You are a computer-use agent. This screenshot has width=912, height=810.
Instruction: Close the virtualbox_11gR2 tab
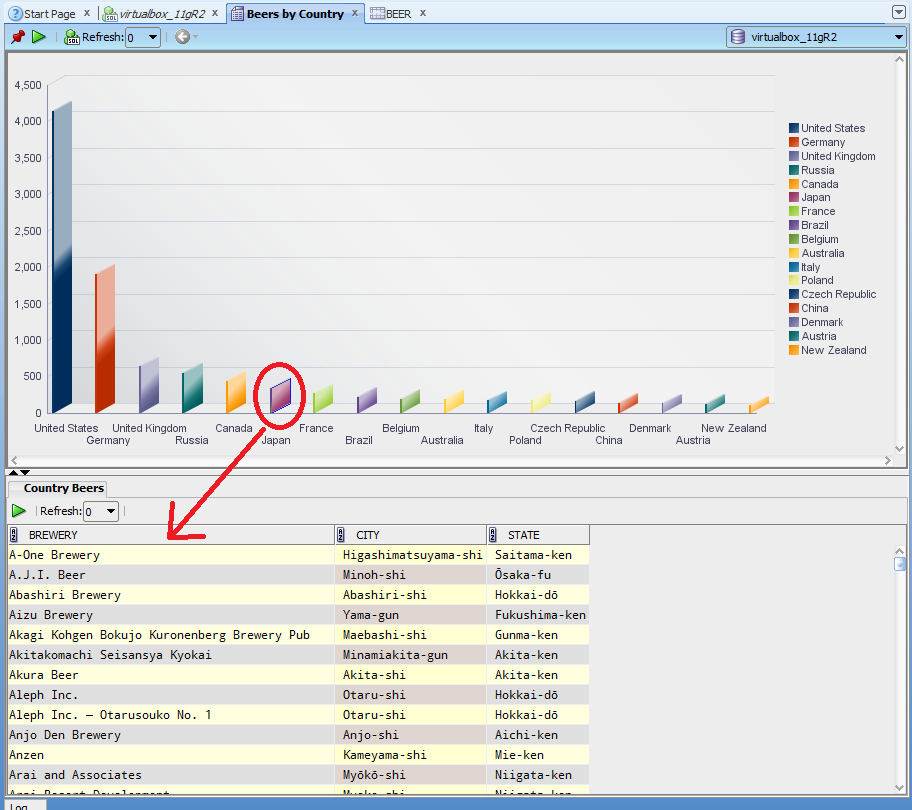coord(215,13)
